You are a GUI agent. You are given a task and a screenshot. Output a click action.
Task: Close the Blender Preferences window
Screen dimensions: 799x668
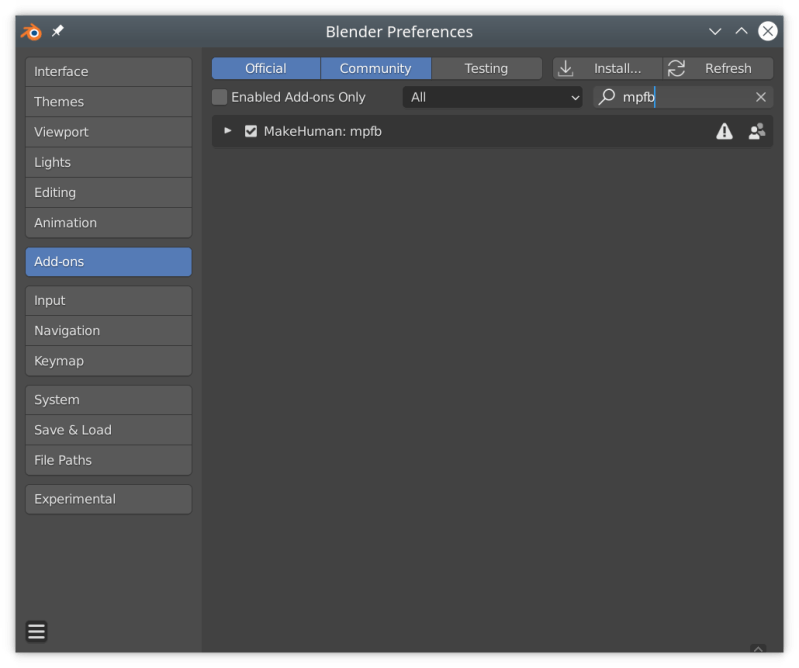tap(767, 31)
